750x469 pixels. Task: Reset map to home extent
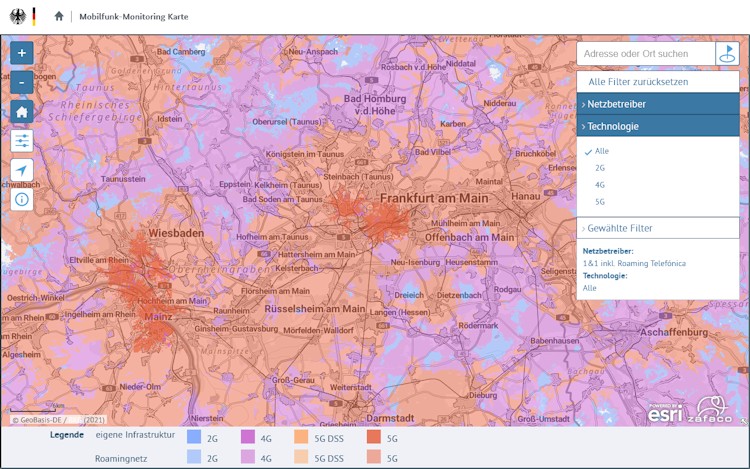click(x=22, y=111)
